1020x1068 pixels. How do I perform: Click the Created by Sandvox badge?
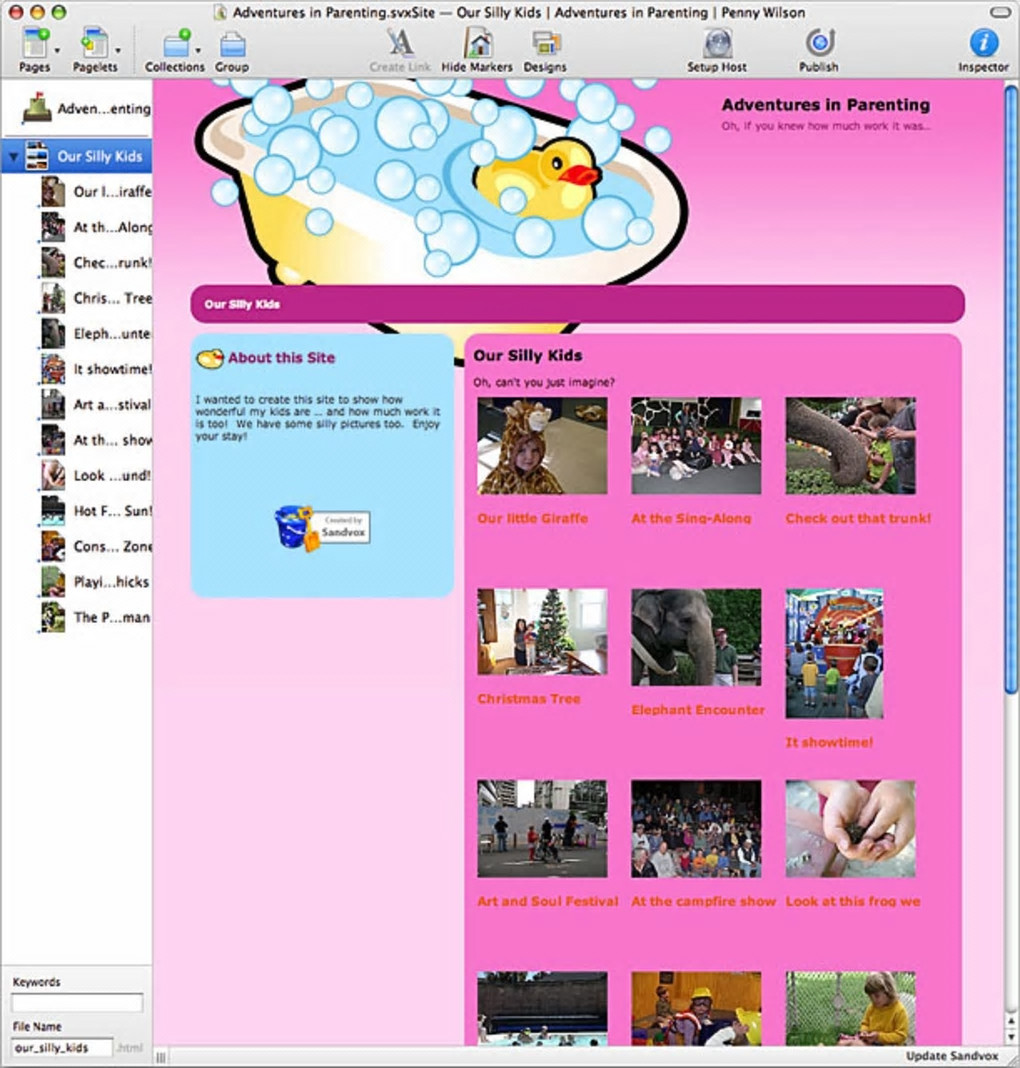pos(322,528)
